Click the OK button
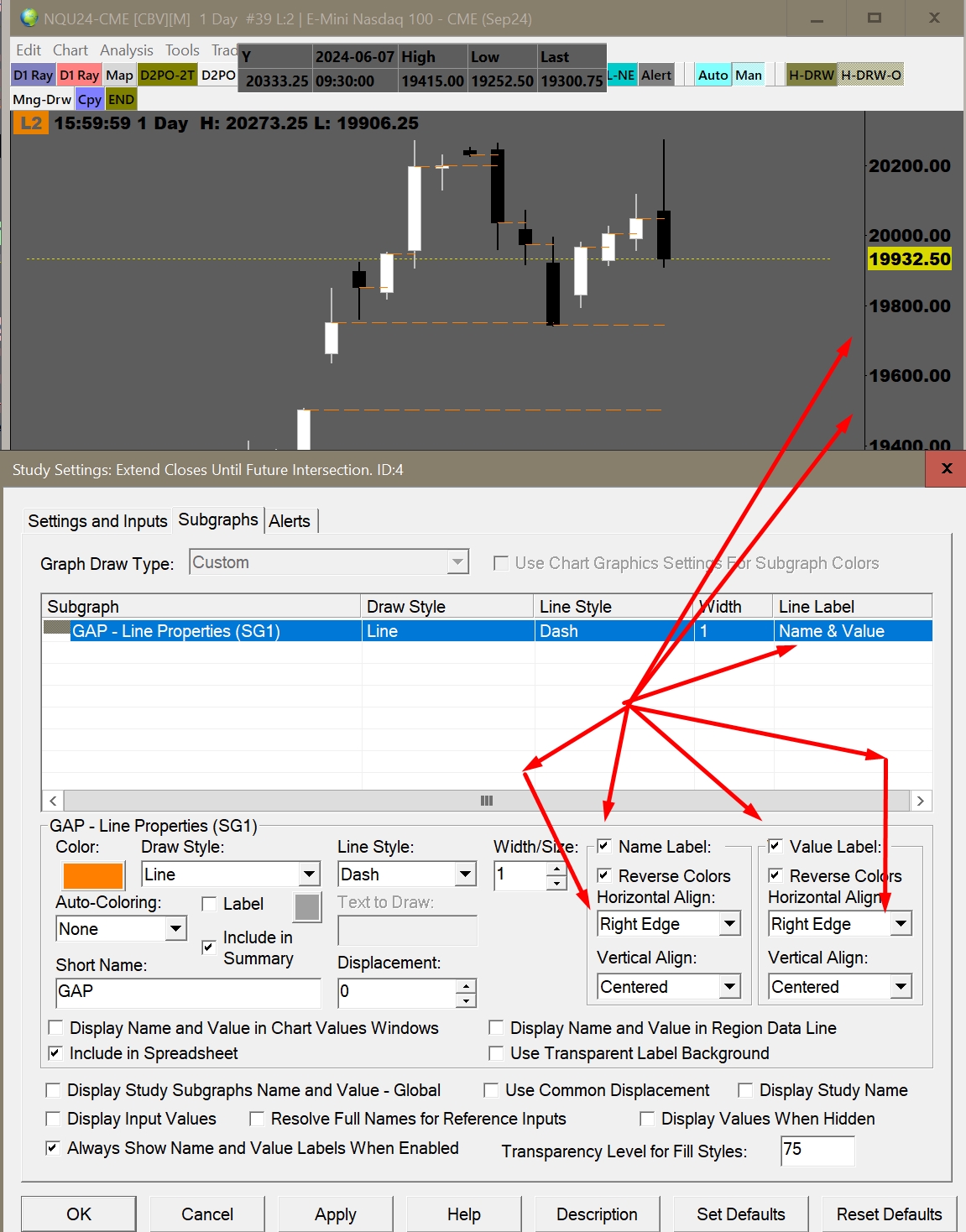966x1232 pixels. 79,1214
